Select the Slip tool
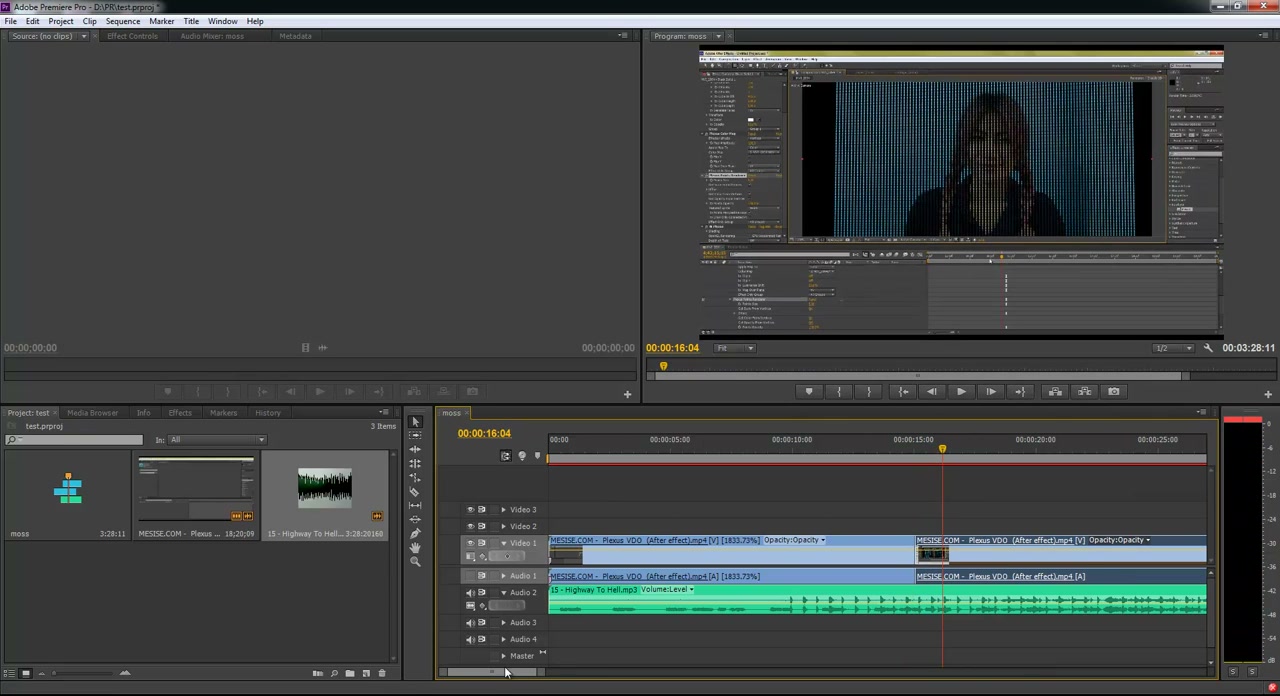This screenshot has height=696, width=1280. click(415, 506)
